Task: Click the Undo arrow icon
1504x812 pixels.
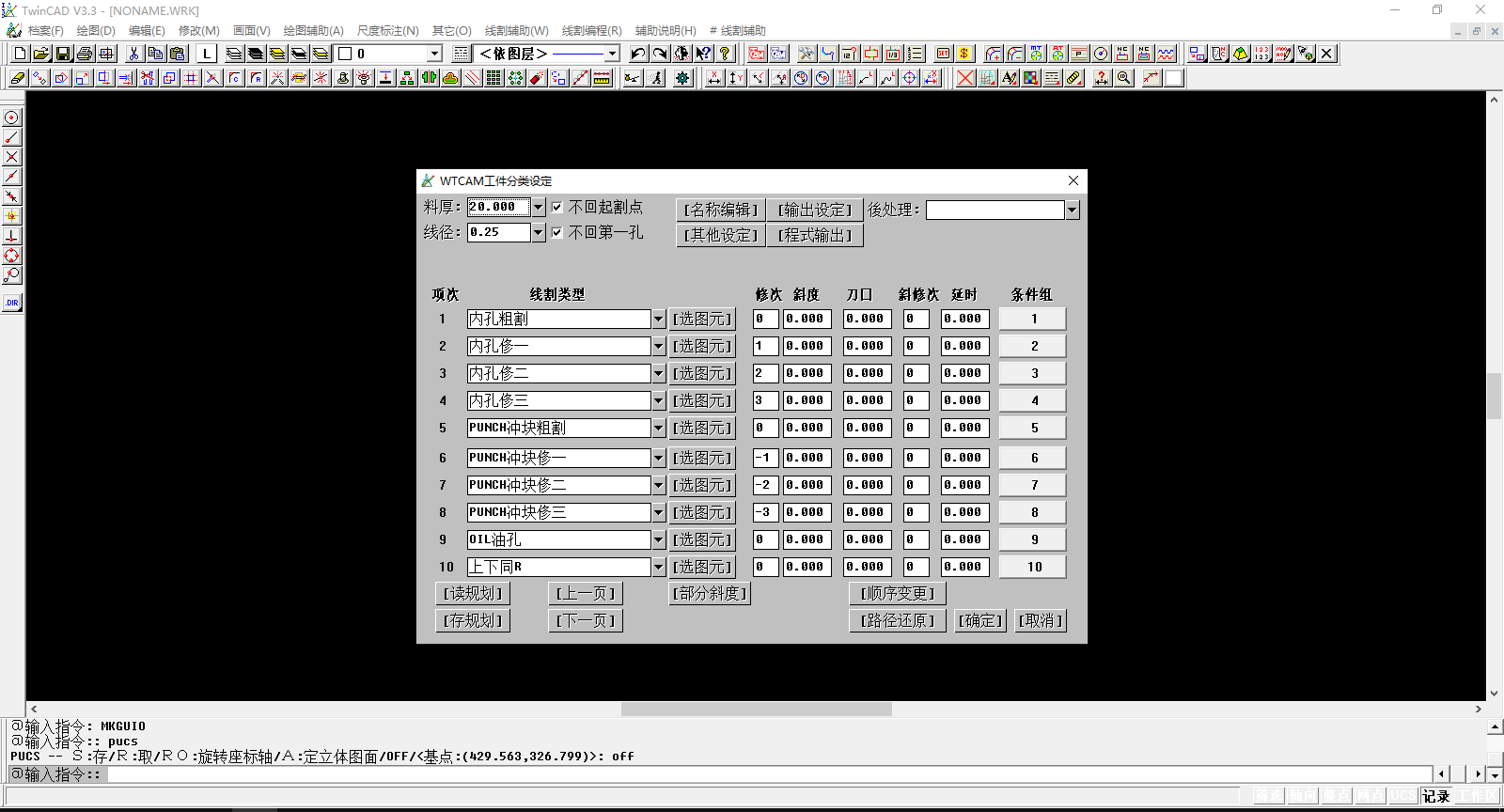Action: 638,54
